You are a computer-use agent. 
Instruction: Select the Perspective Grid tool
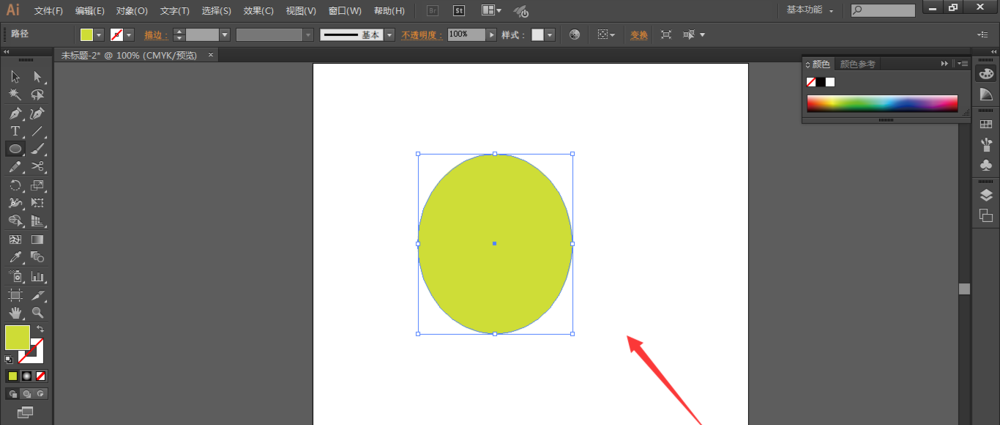pyautogui.click(x=38, y=221)
